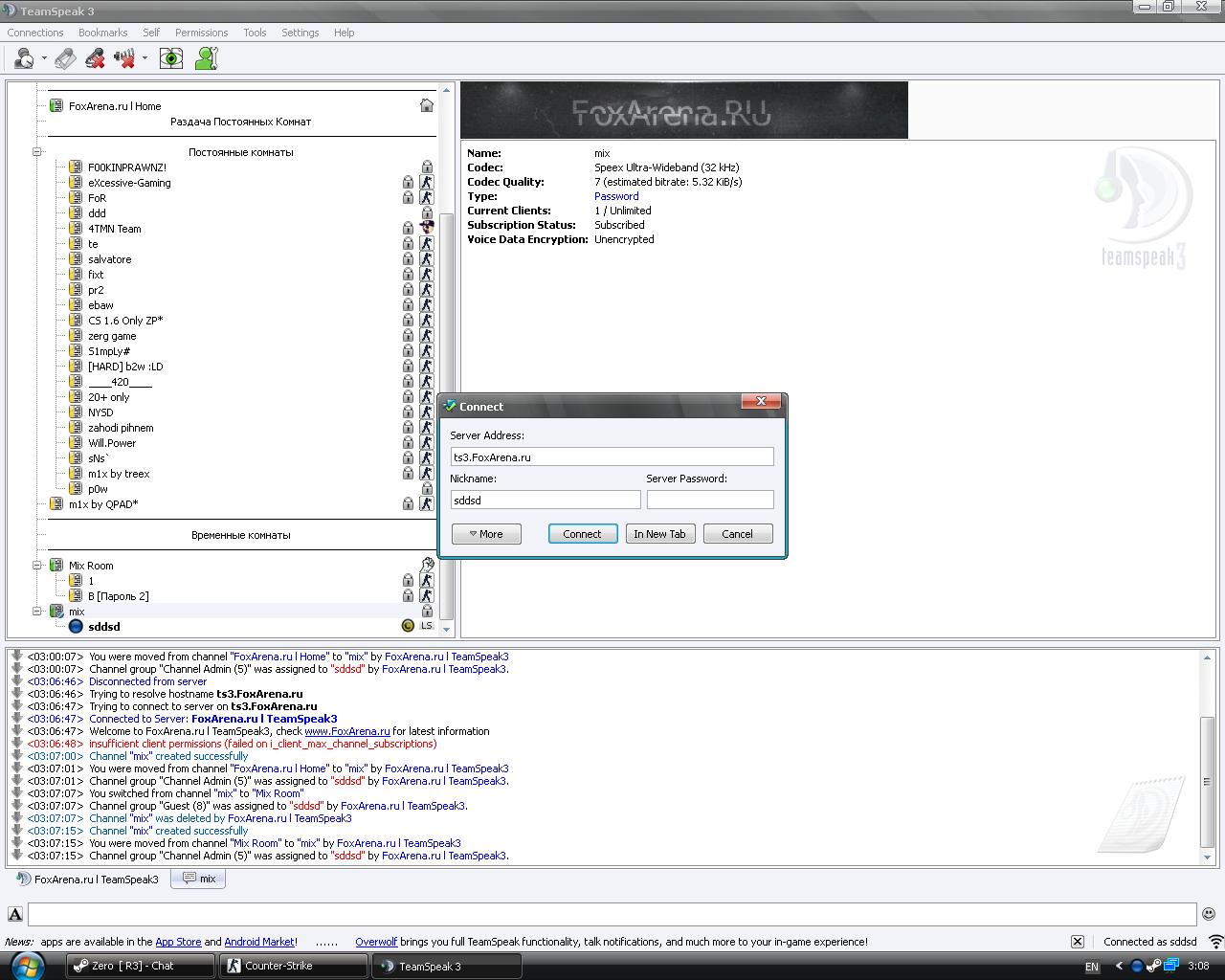1225x980 pixels.
Task: Close the news ticker bar
Action: pos(1078,942)
